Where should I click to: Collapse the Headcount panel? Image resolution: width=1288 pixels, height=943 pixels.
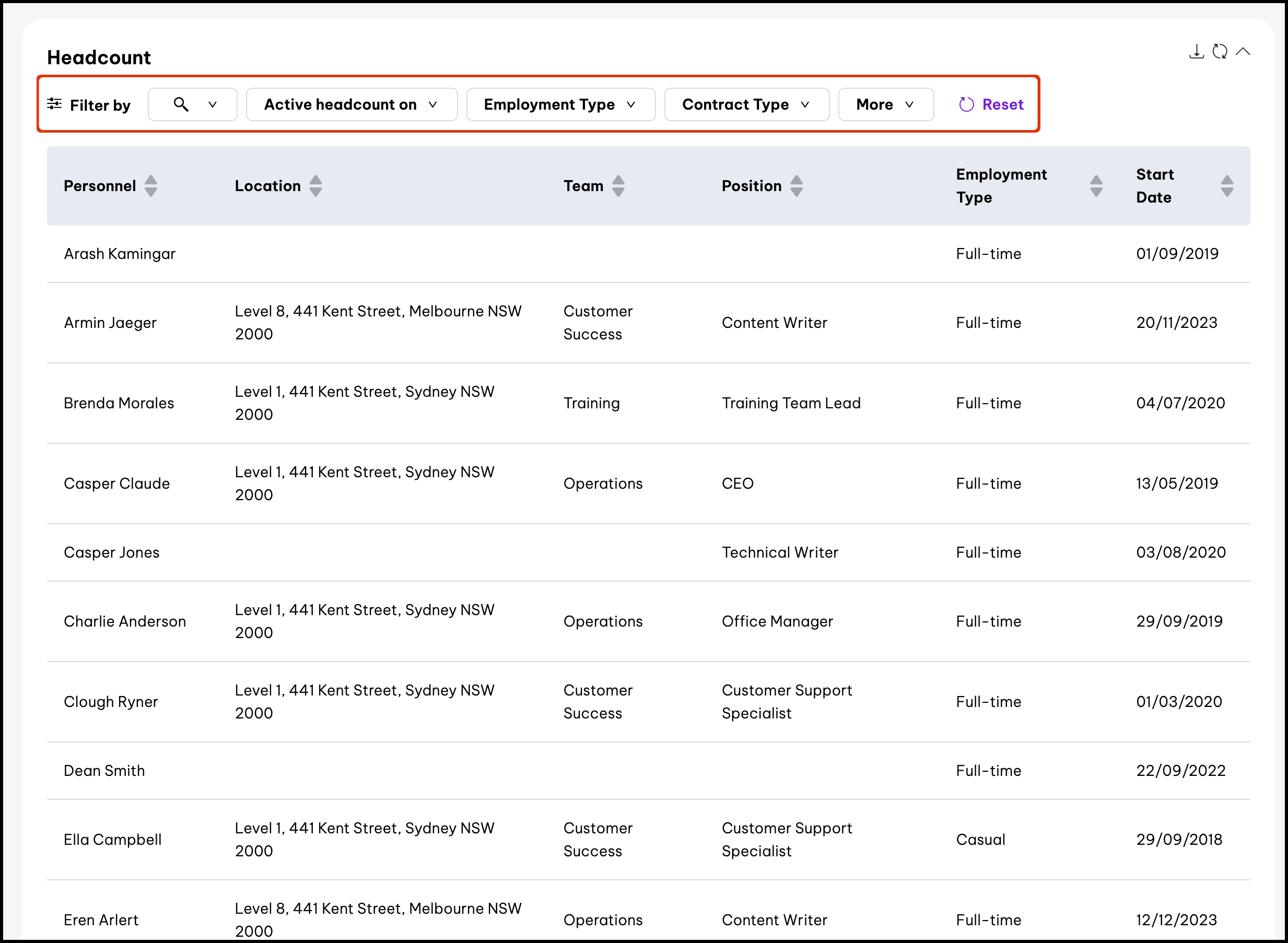point(1243,52)
